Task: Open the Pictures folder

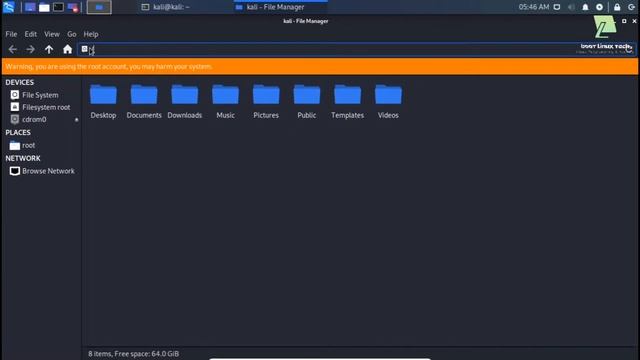Action: 266,102
